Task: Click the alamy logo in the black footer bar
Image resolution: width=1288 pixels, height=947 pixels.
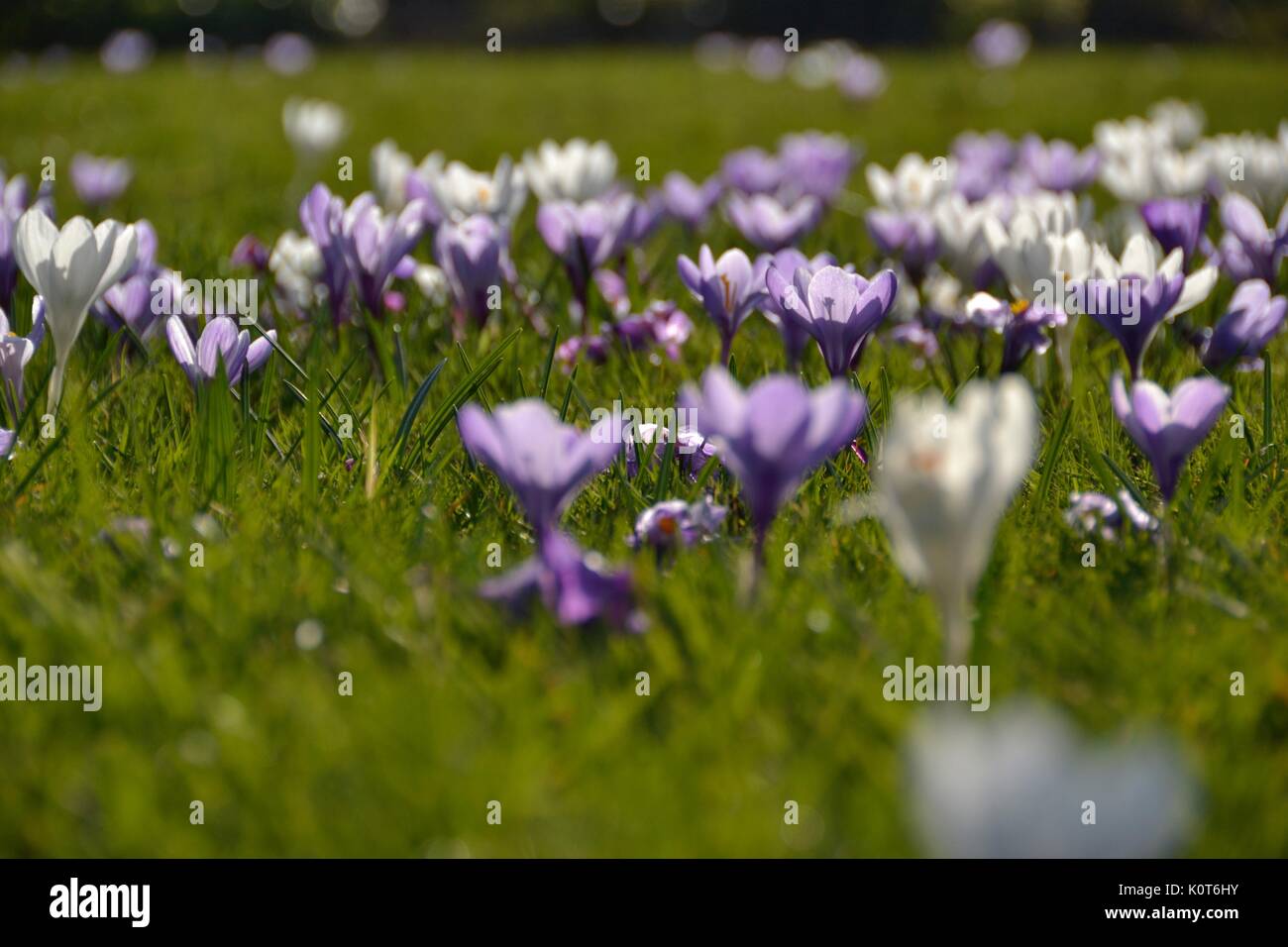Action: coord(99,901)
